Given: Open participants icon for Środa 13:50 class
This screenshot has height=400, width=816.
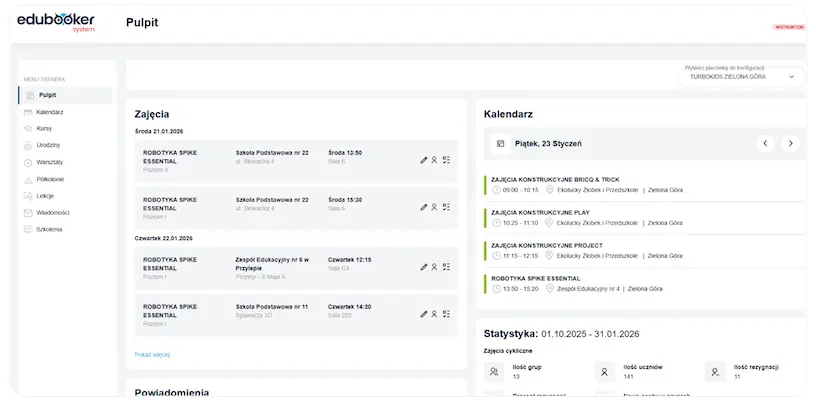Looking at the screenshot, I should (x=435, y=160).
